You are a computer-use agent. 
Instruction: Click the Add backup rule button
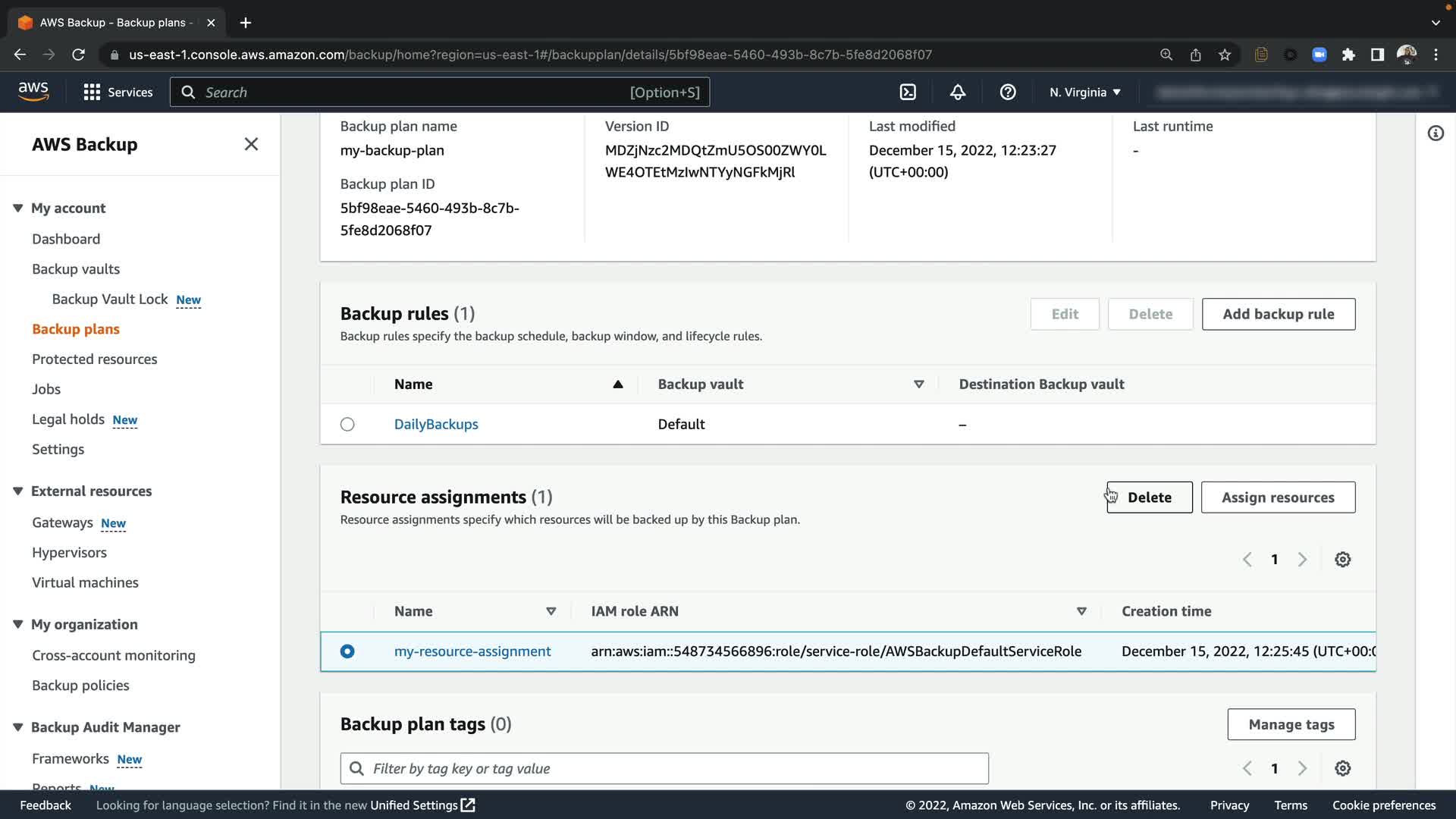(x=1278, y=314)
